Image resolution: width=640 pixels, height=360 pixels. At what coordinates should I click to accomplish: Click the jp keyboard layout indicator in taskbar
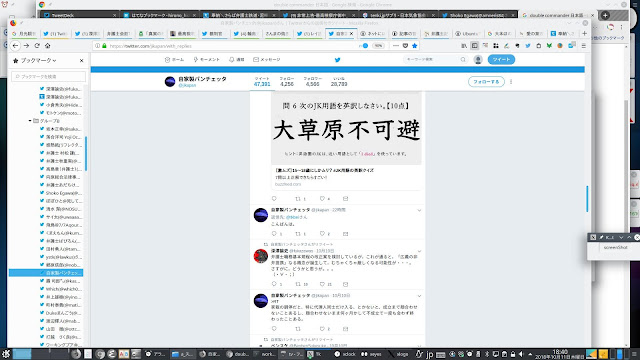(429, 354)
